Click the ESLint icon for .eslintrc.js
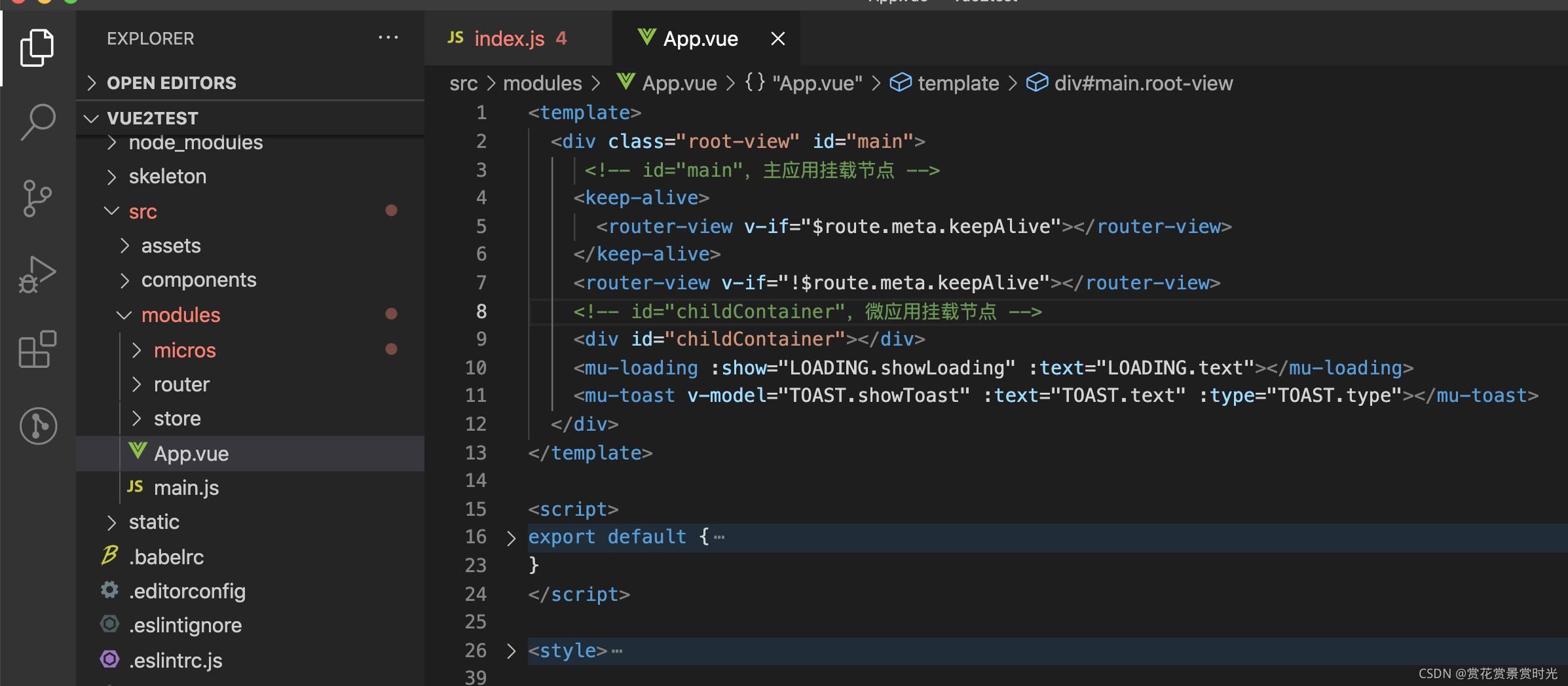The image size is (1568, 686). 109,659
